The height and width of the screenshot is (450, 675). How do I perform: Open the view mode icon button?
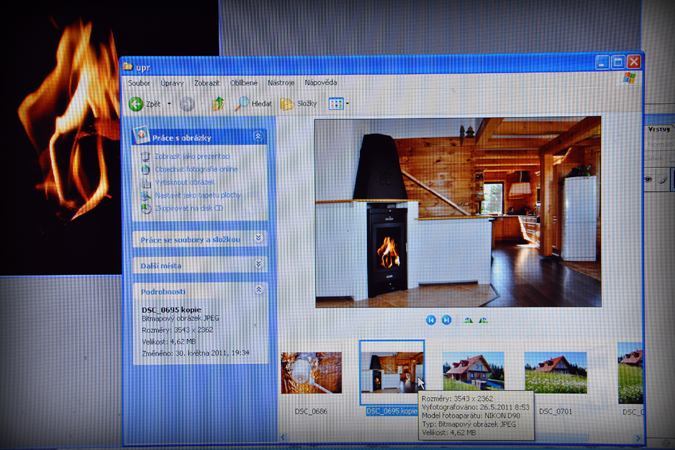[336, 103]
